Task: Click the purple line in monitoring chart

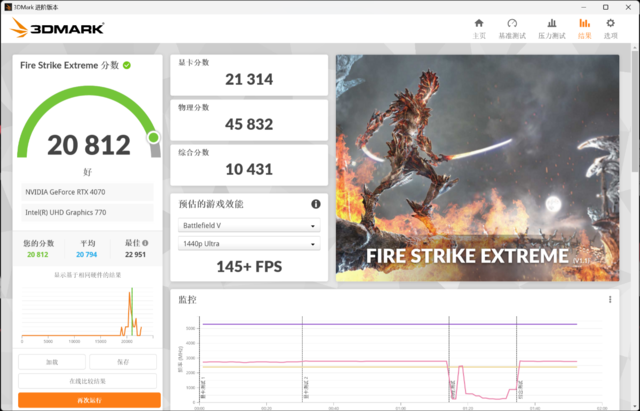Action: click(389, 324)
